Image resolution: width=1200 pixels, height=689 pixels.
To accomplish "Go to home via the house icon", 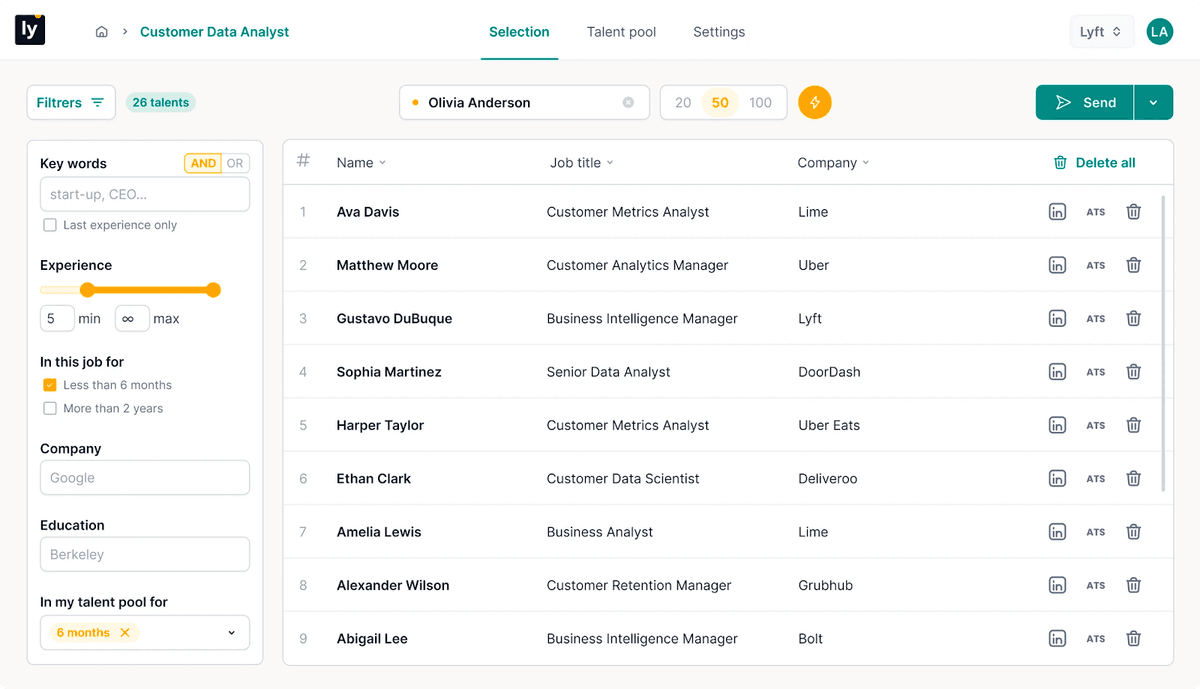I will [102, 32].
